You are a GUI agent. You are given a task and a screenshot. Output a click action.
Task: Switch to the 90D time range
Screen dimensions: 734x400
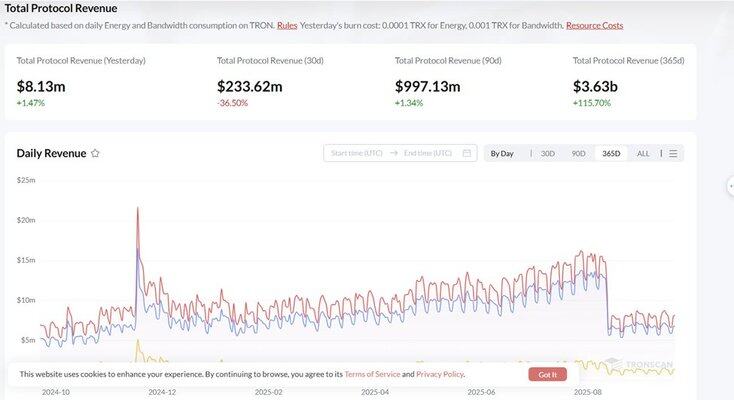[578, 153]
